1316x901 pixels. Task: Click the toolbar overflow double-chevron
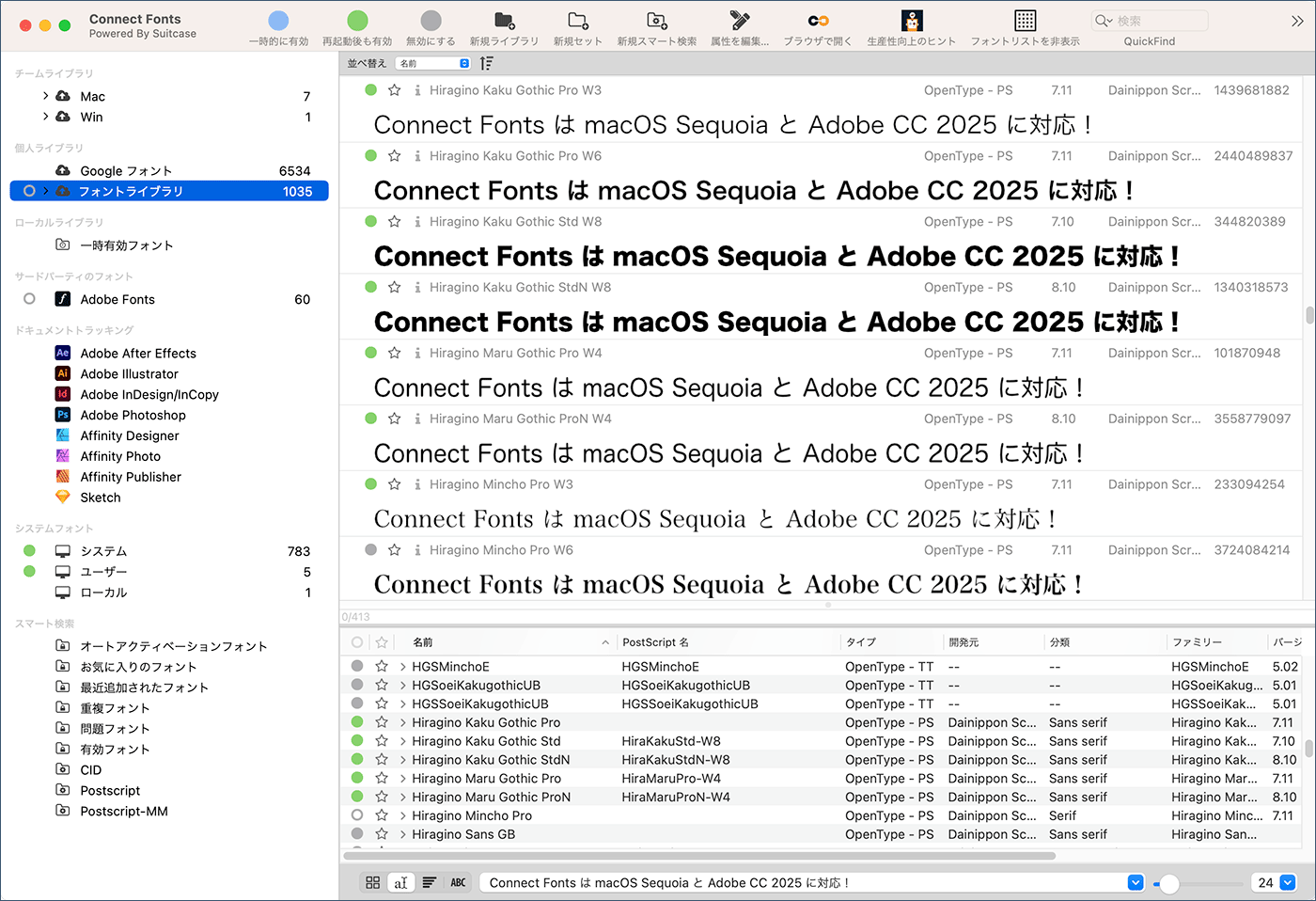pos(1297,21)
